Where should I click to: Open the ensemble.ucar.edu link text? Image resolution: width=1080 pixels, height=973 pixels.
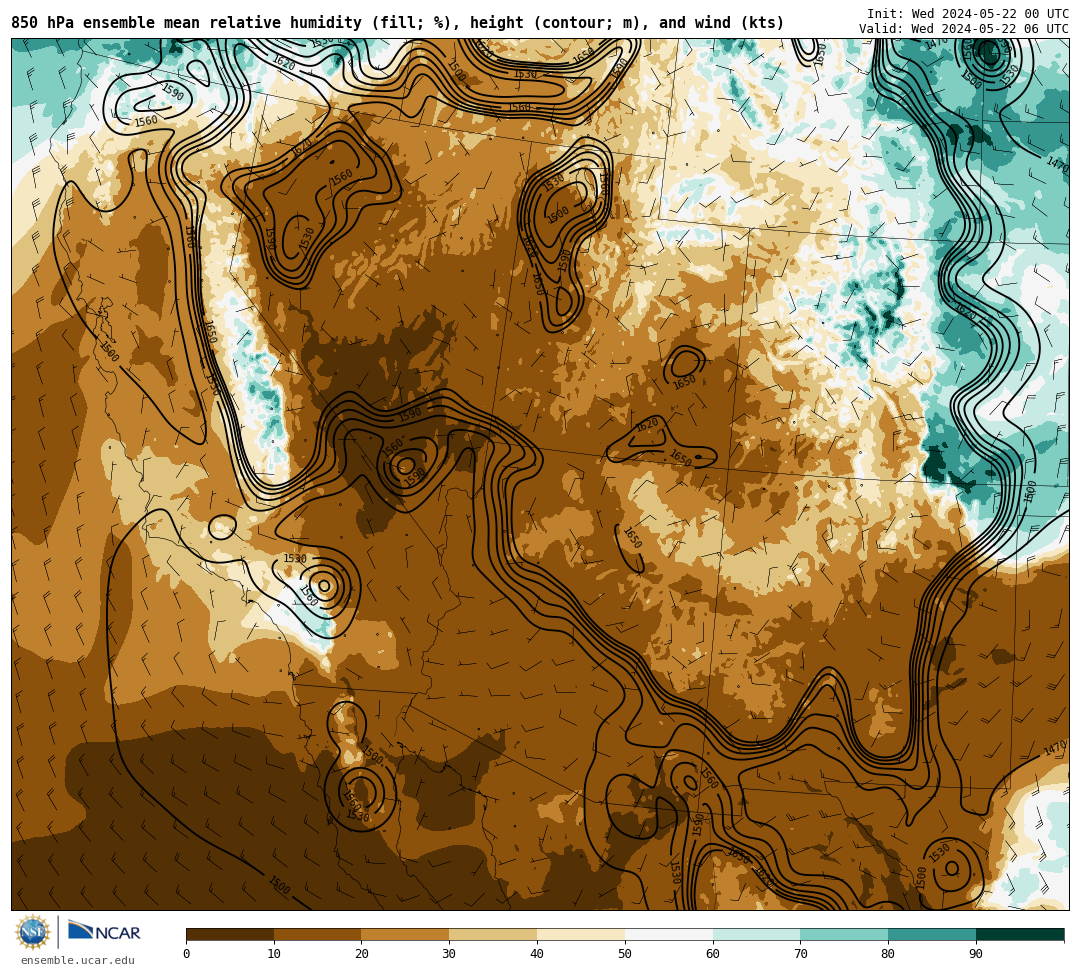(78, 960)
